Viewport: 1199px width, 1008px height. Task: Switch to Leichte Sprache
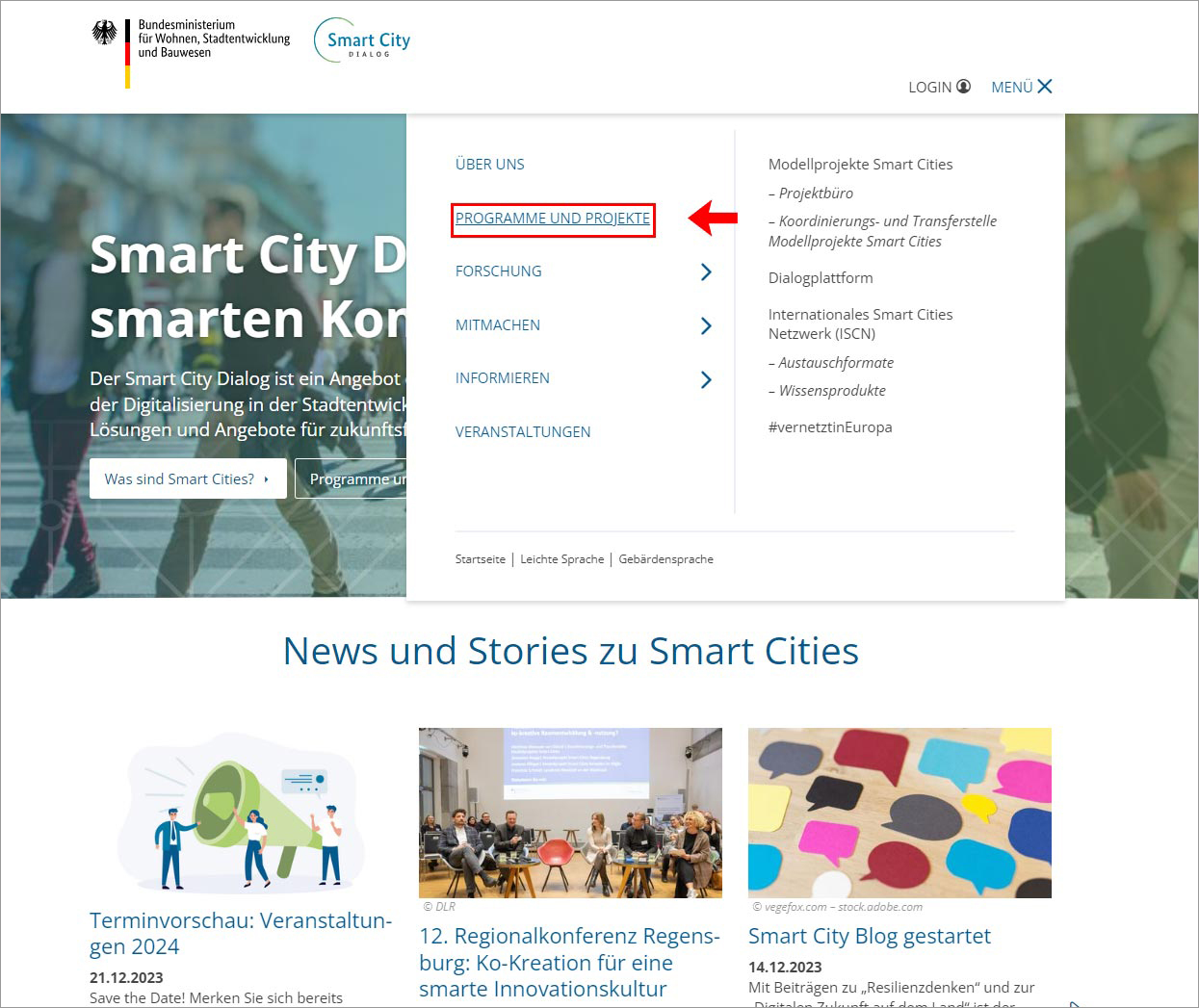(x=561, y=559)
